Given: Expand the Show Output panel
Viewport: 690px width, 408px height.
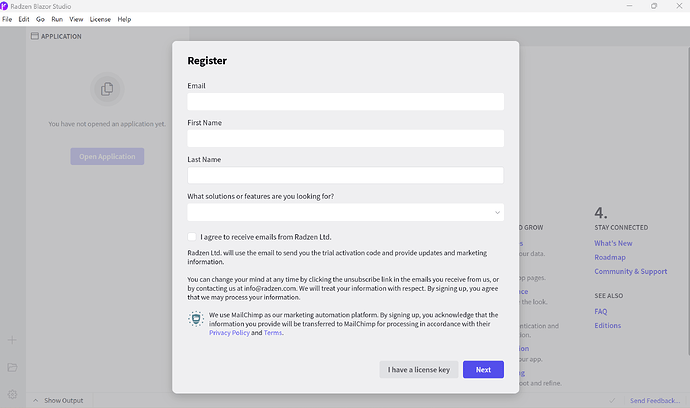Looking at the screenshot, I should (x=59, y=400).
